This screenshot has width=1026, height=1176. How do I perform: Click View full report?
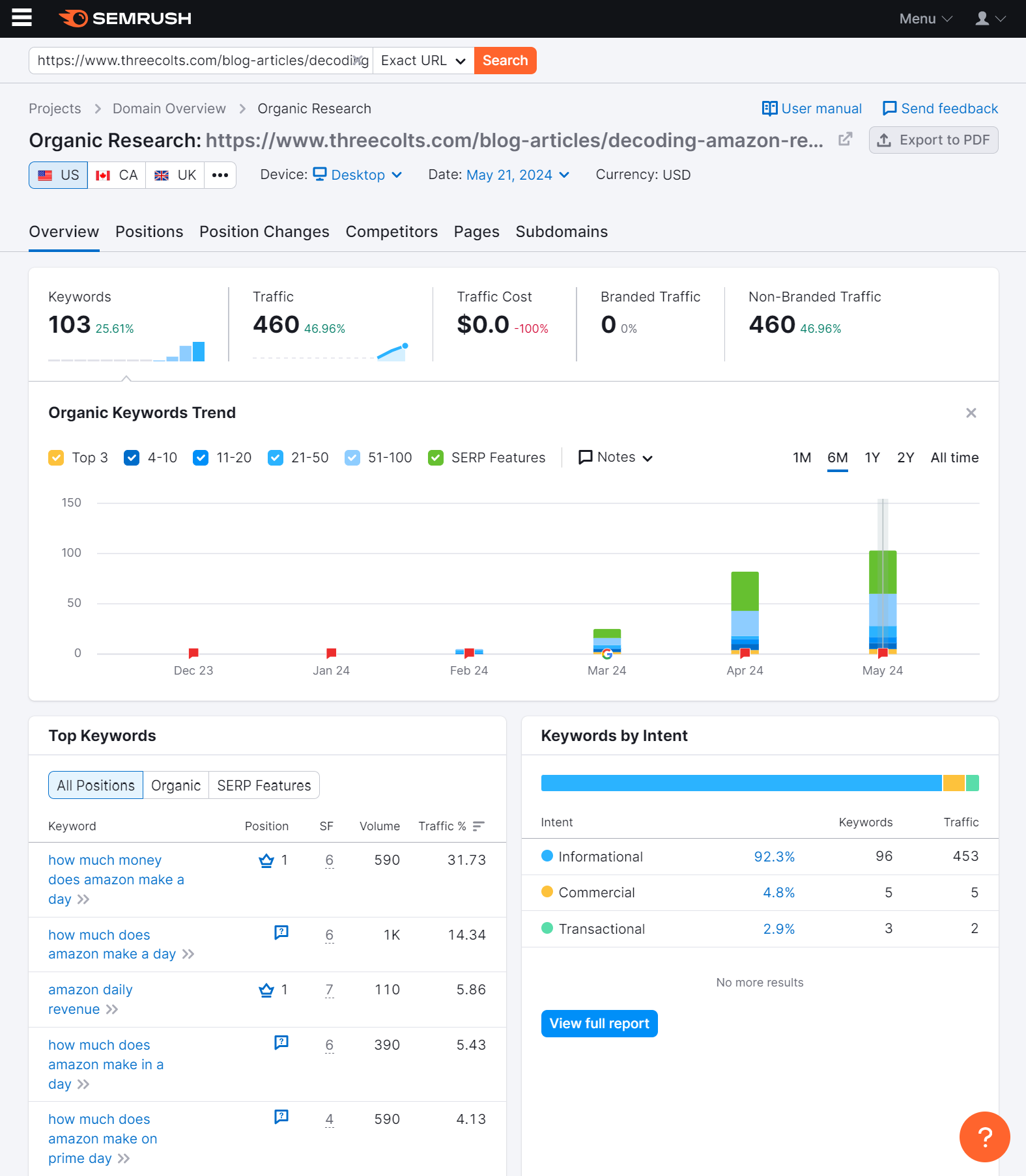pyautogui.click(x=599, y=1024)
